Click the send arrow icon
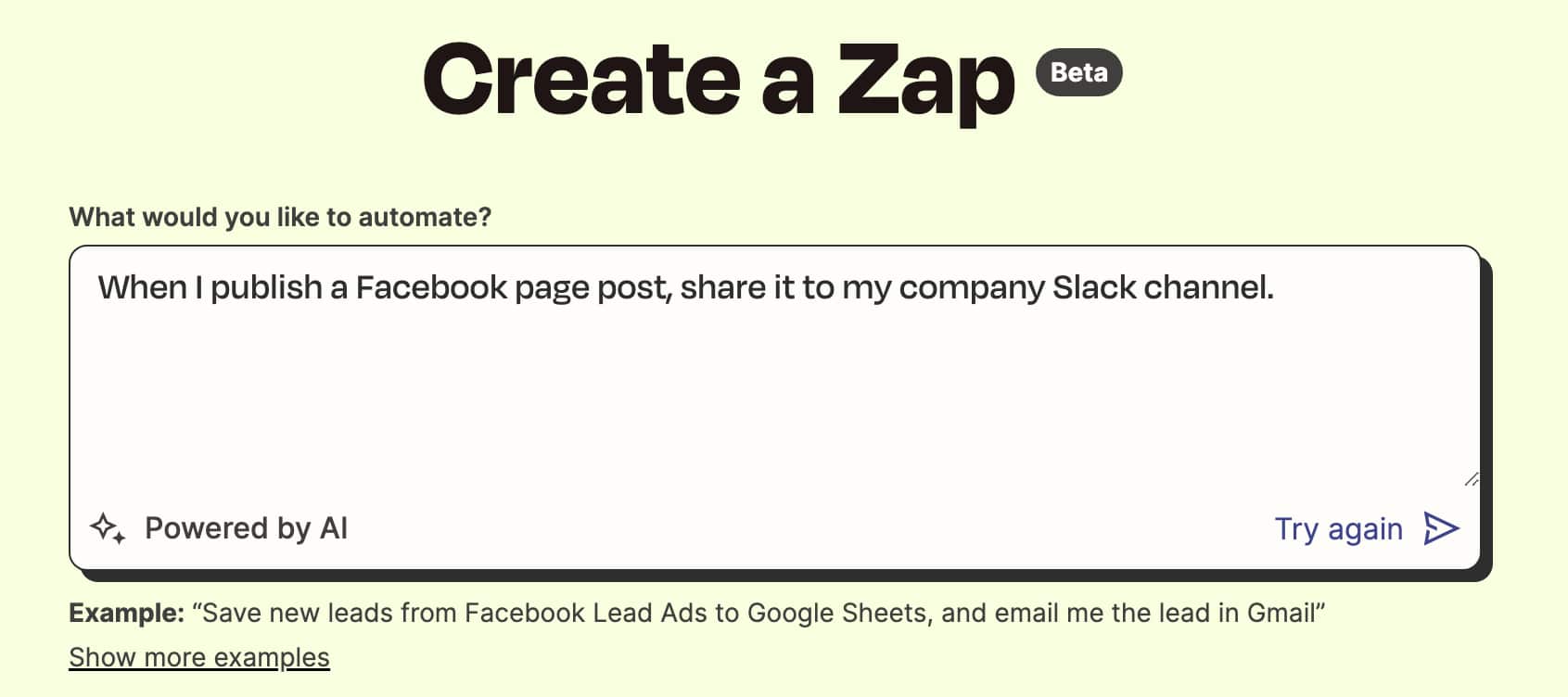1568x697 pixels. tap(1441, 528)
